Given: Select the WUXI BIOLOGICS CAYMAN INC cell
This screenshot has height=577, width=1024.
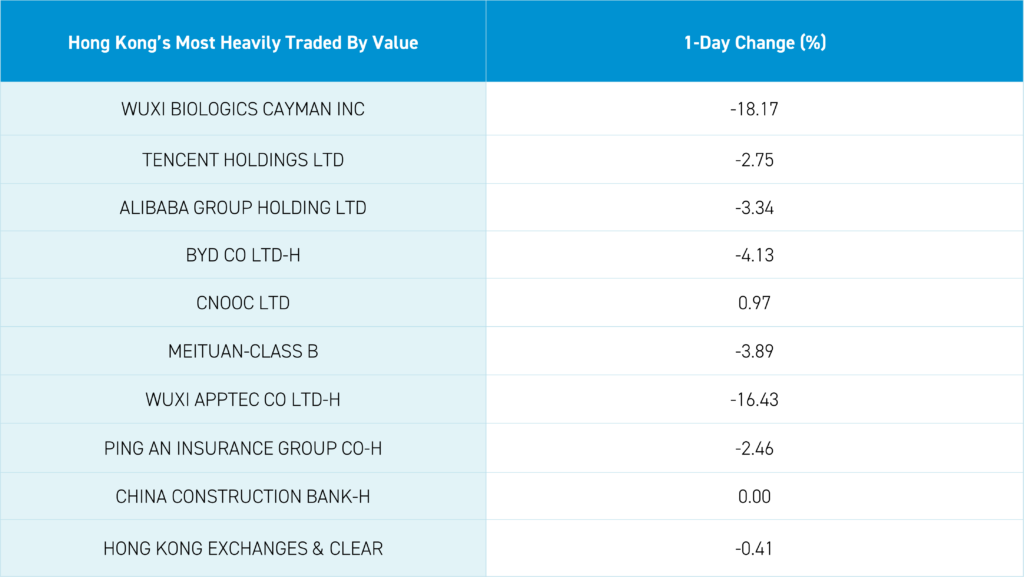Looking at the screenshot, I should [x=243, y=109].
